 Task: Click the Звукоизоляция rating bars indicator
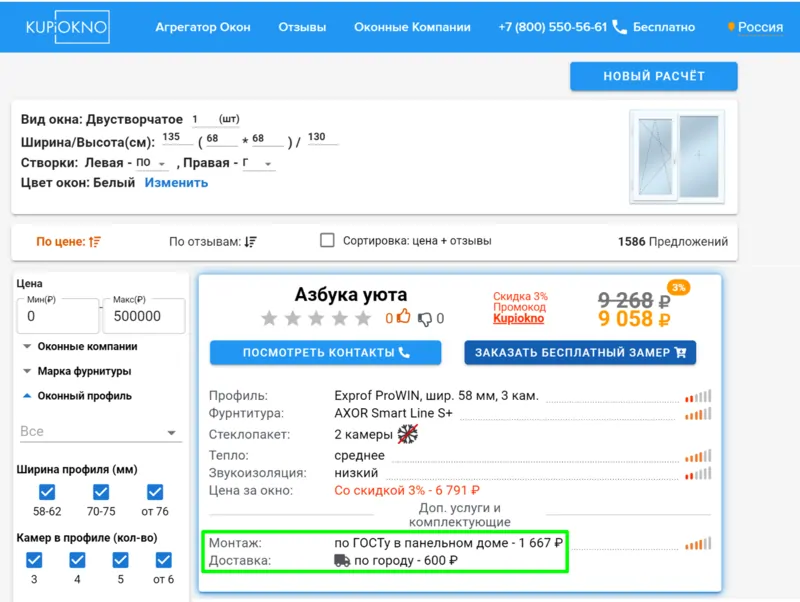[x=698, y=473]
